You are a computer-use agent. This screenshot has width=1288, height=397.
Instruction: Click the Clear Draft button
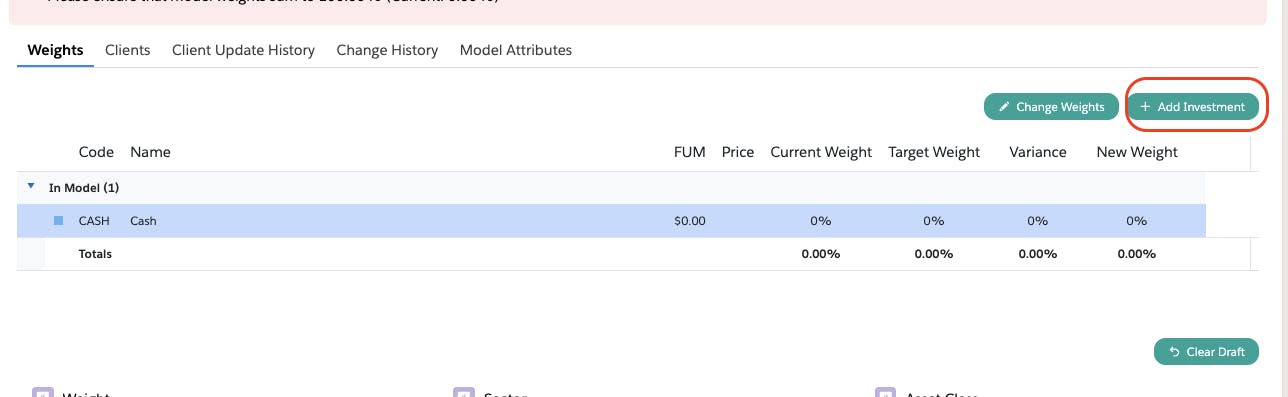(1206, 352)
